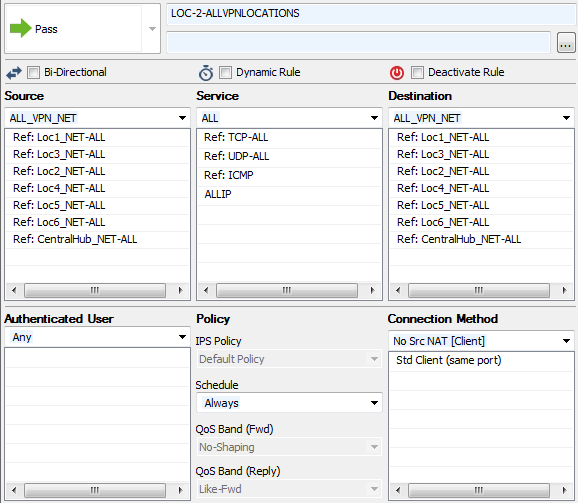Screen dimensions: 578x503
Task: Click left scroll arrow in Service list
Action: (x=206, y=290)
